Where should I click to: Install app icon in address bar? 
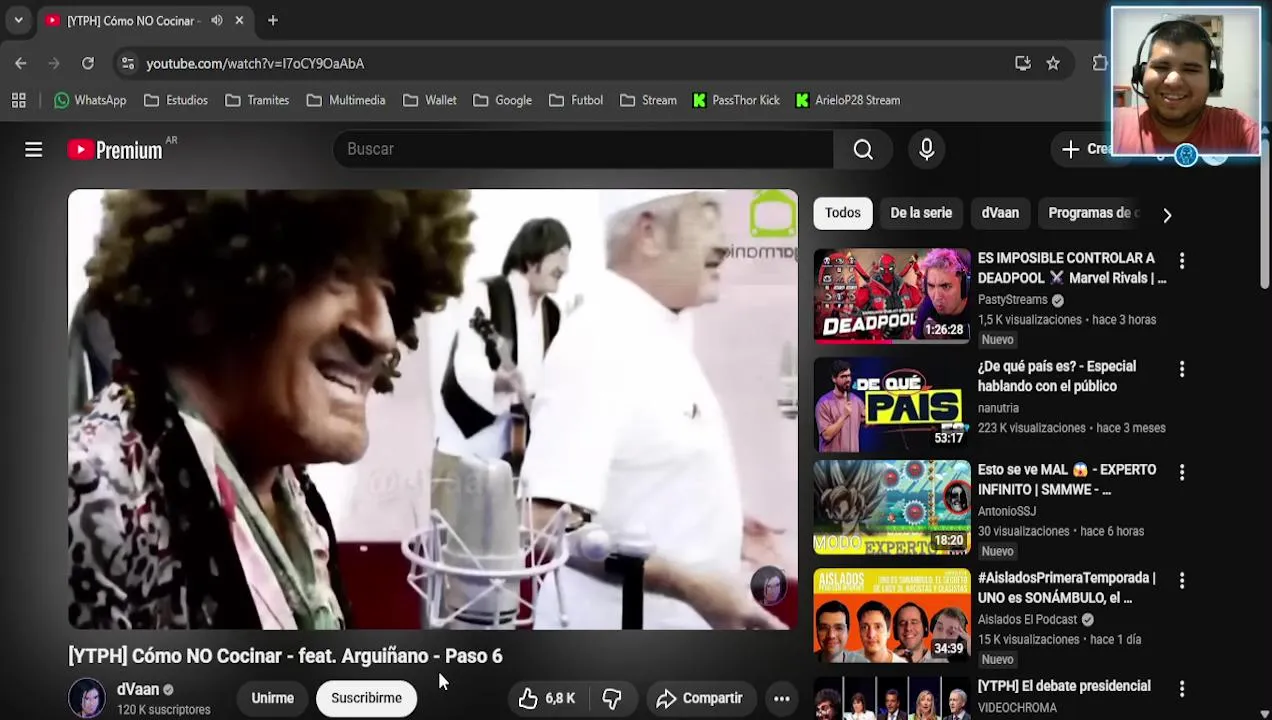1022,63
